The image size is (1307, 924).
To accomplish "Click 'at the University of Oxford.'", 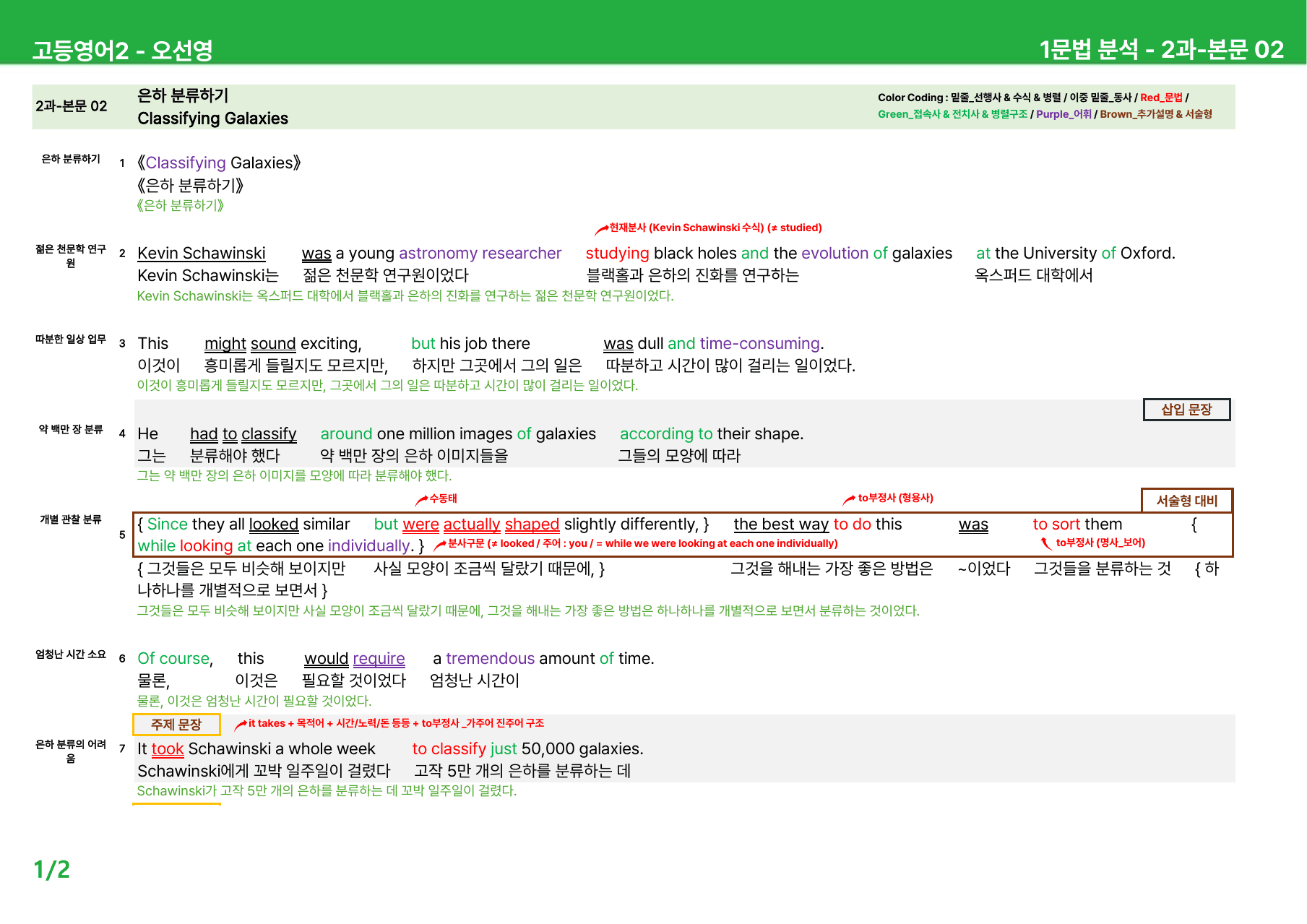I will (x=1076, y=253).
